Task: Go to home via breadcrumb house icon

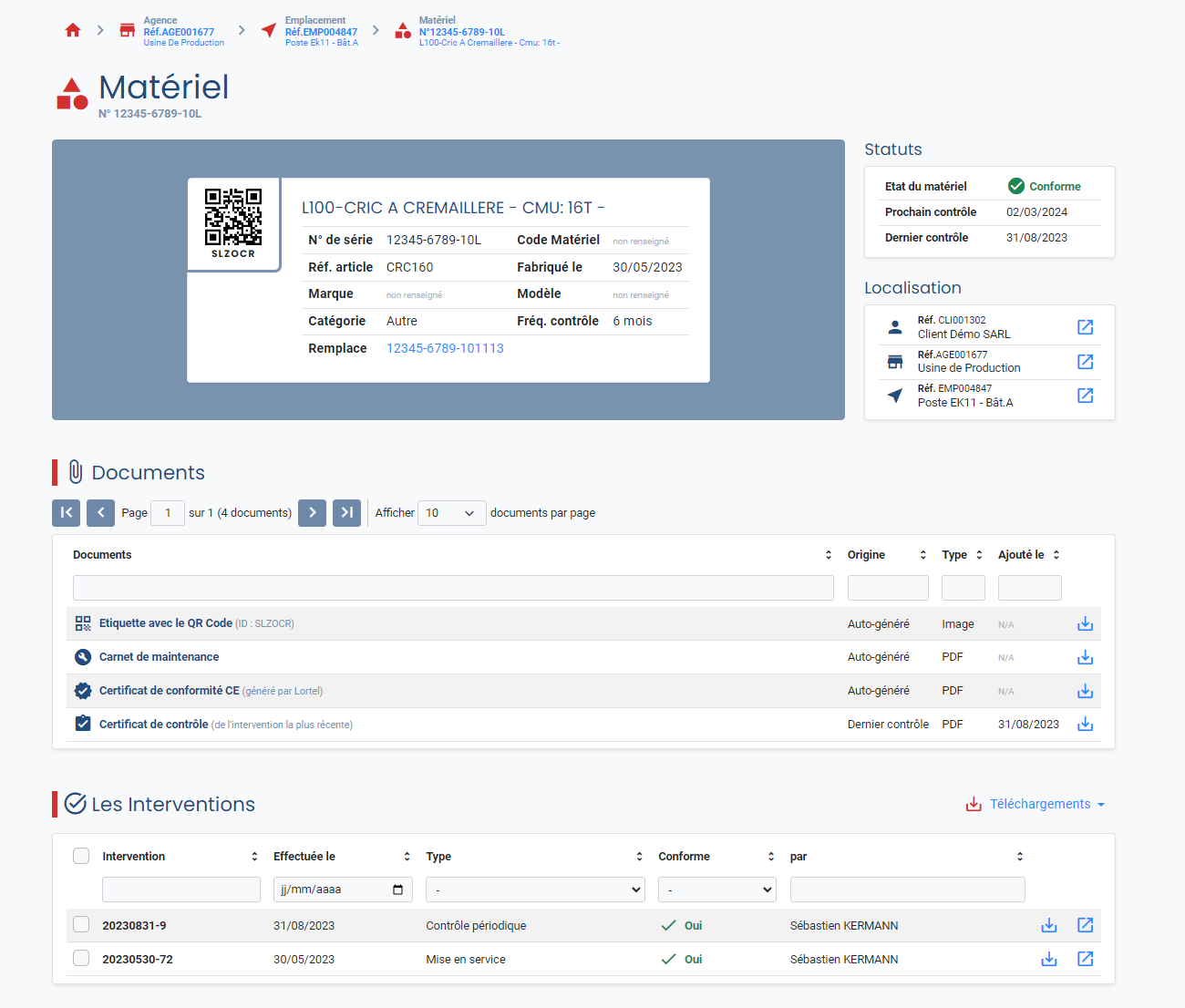Action: [x=73, y=30]
